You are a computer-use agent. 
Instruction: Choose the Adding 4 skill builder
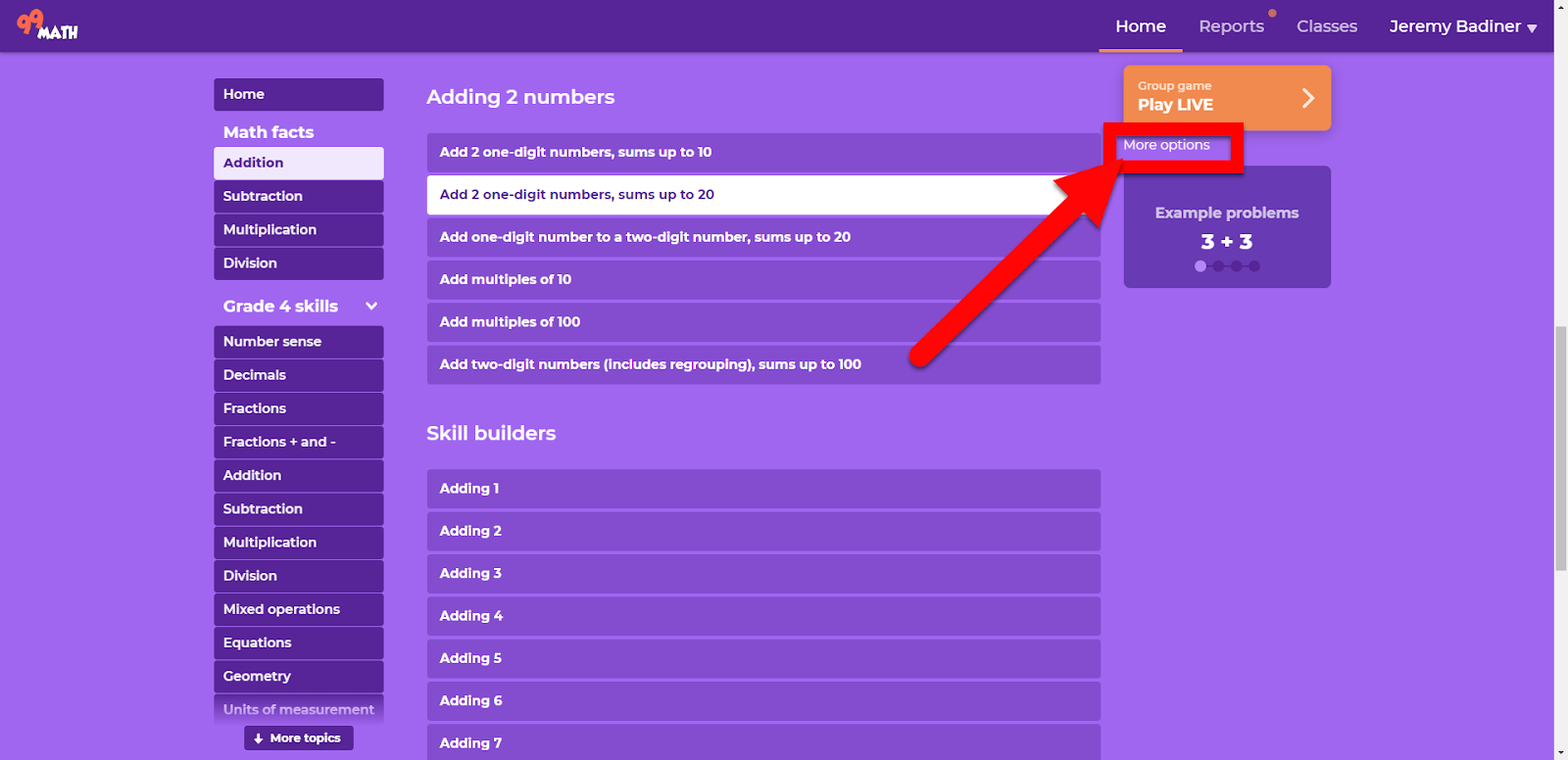click(763, 616)
